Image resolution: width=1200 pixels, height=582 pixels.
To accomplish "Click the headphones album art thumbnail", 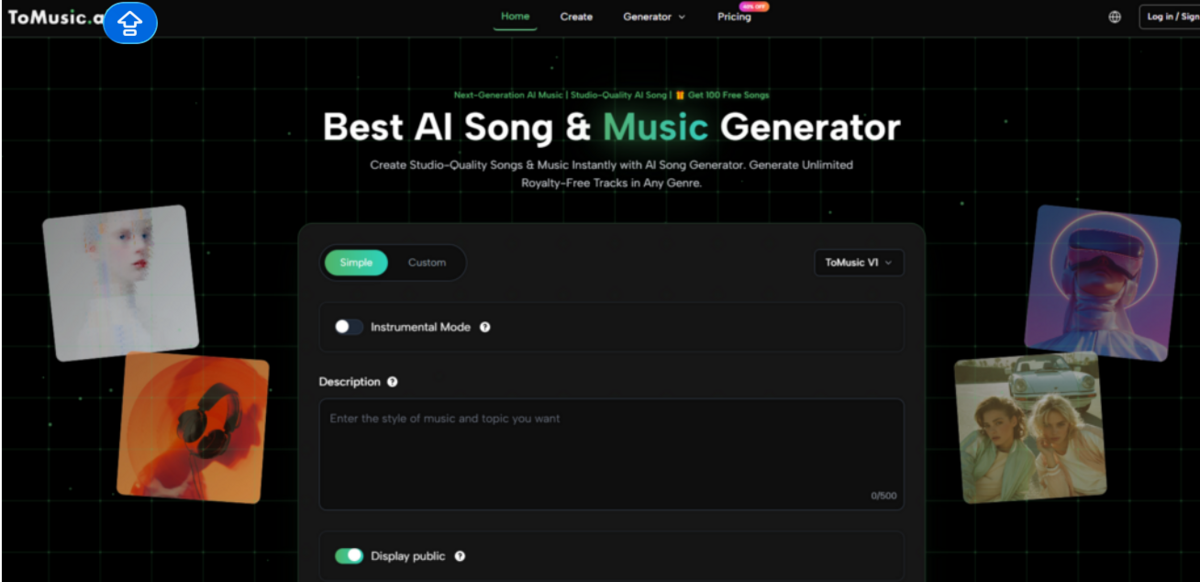I will click(192, 426).
